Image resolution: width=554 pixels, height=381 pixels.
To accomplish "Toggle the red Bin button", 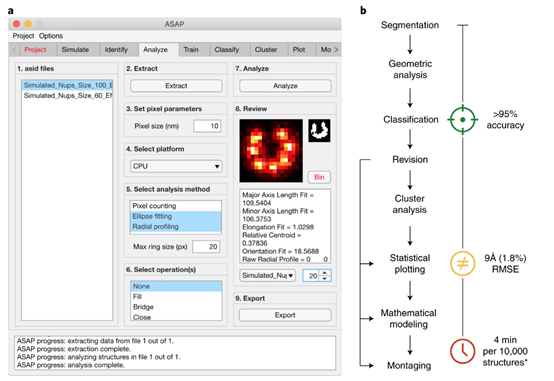I will coord(319,177).
